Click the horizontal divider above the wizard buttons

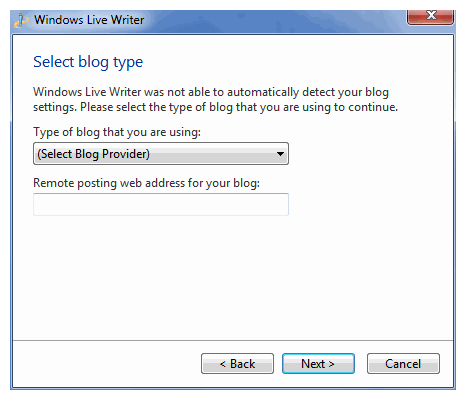coord(233,340)
